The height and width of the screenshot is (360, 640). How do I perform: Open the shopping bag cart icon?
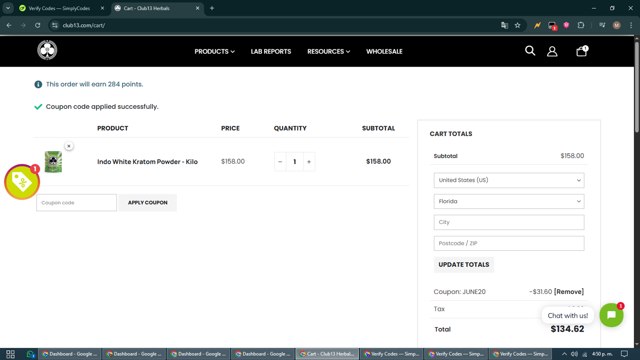point(582,51)
